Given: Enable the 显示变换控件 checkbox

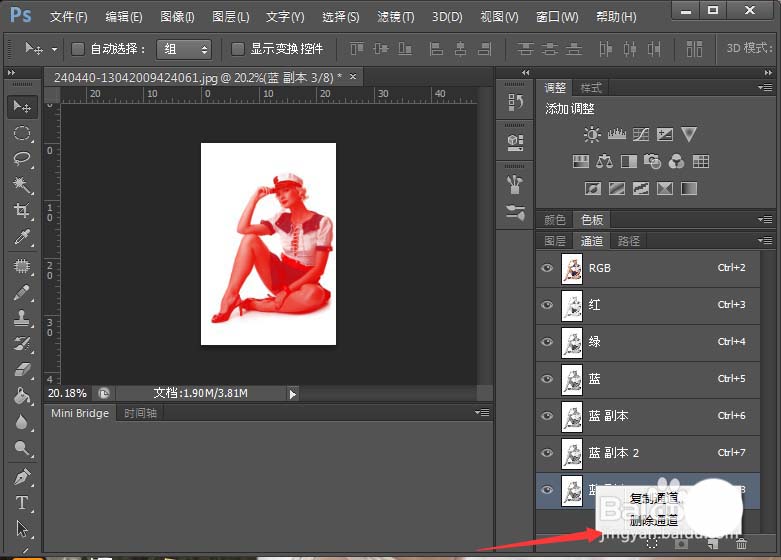Looking at the screenshot, I should click(238, 49).
